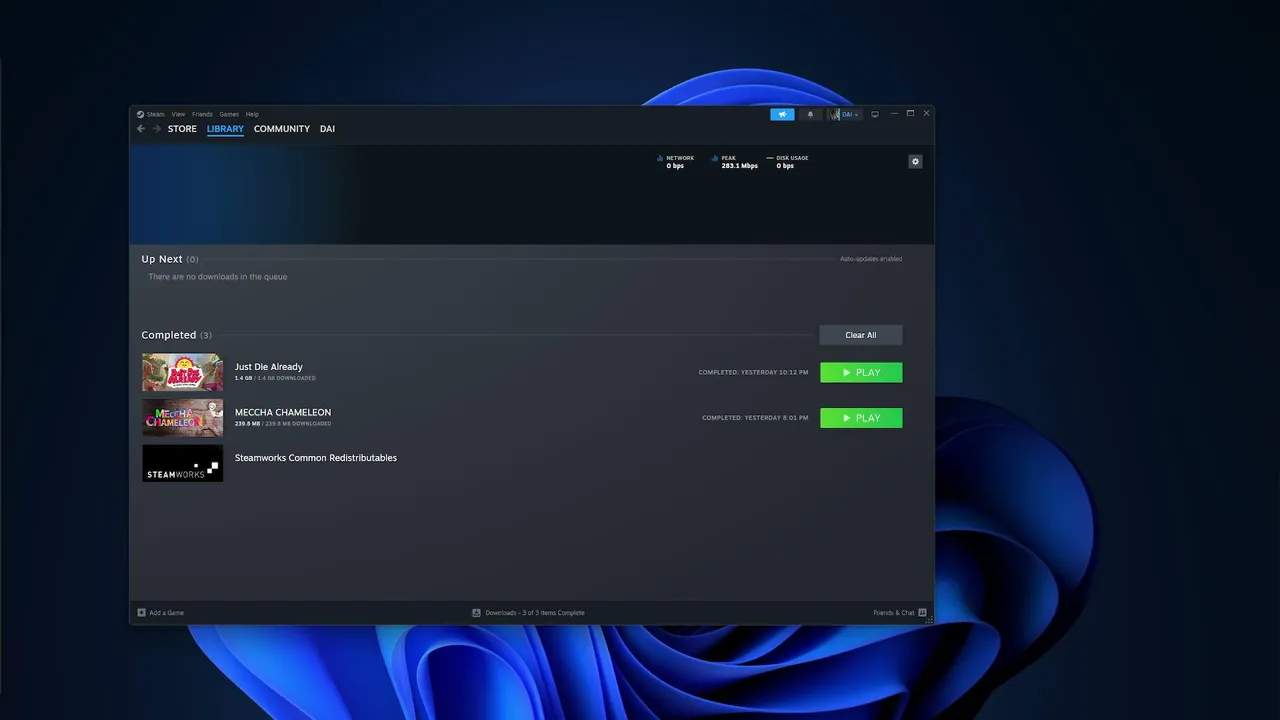Play MECCHA CHAMELEON
The height and width of the screenshot is (720, 1280).
861,418
